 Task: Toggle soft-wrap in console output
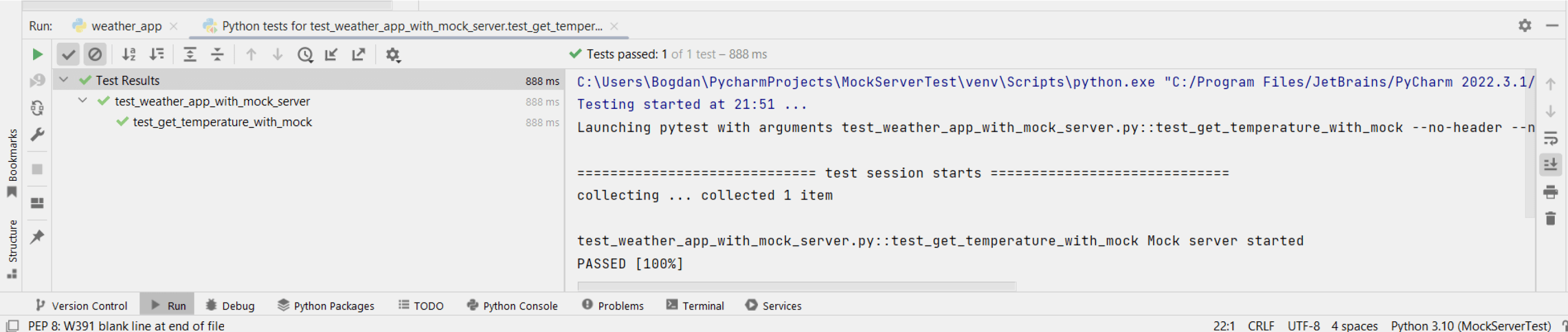click(x=1550, y=139)
